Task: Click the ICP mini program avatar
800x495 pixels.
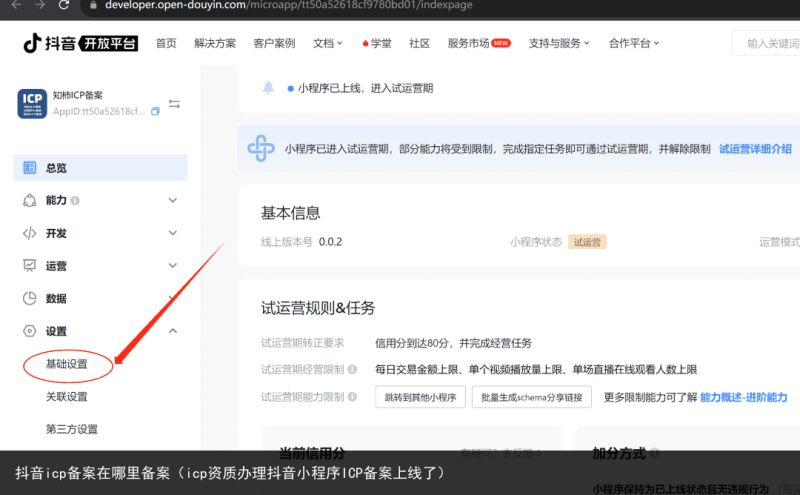Action: point(32,104)
